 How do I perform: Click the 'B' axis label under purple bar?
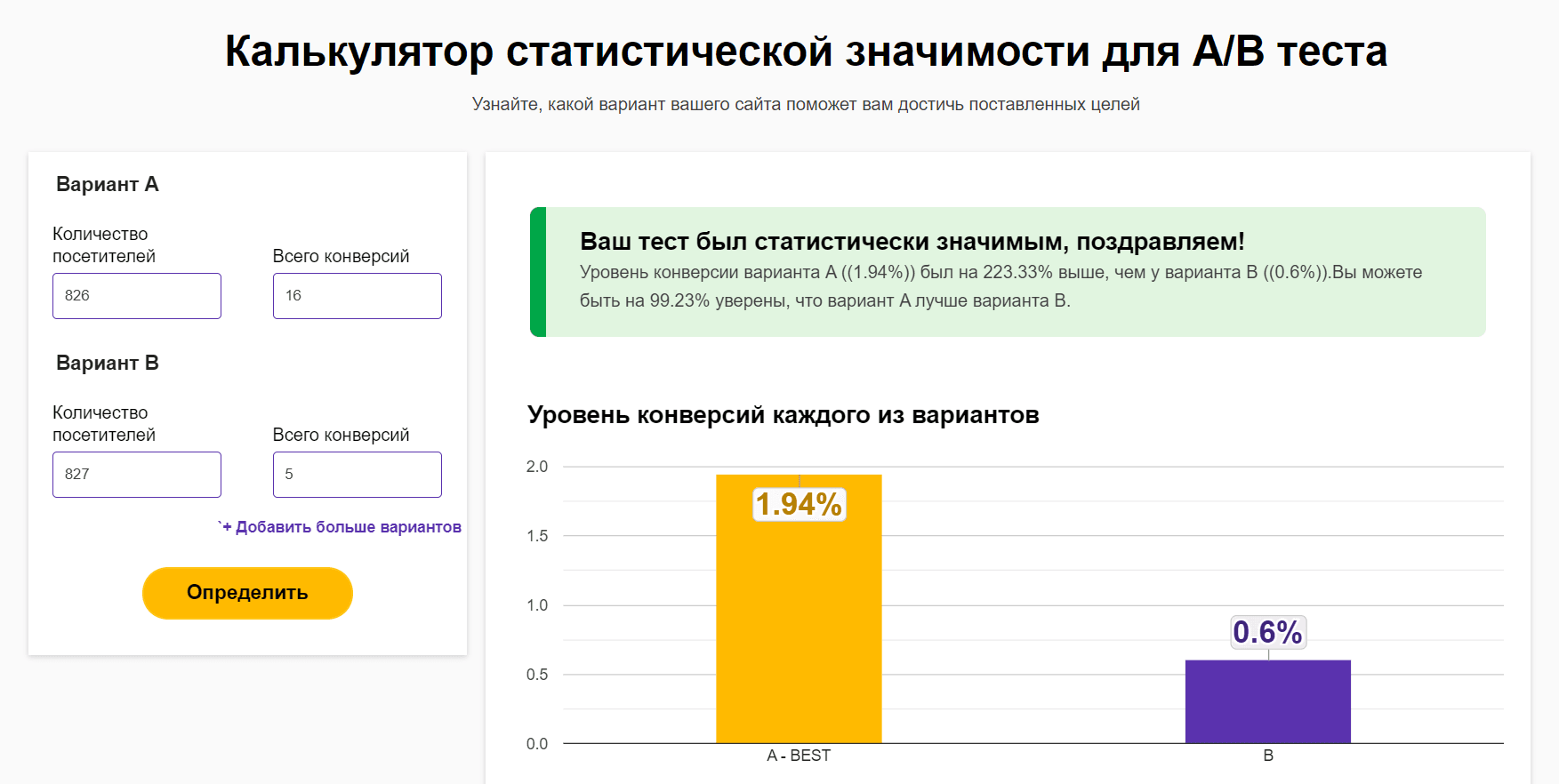1268,756
